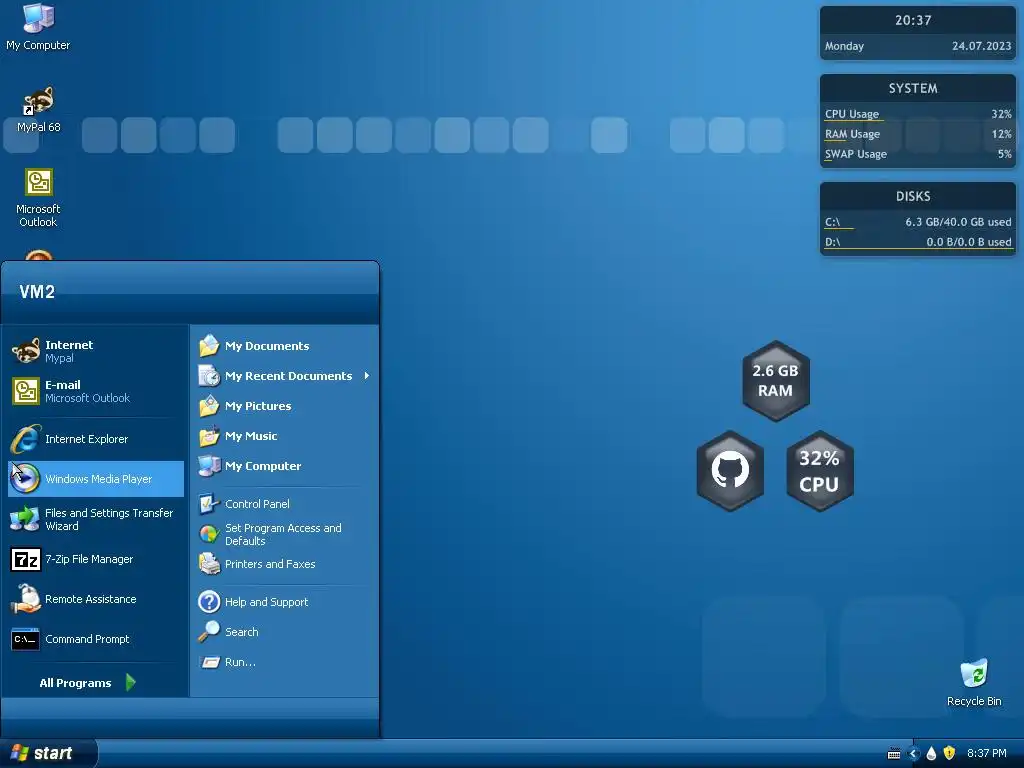Image resolution: width=1024 pixels, height=768 pixels.
Task: Open My Computer desktop icon
Action: pyautogui.click(x=38, y=27)
